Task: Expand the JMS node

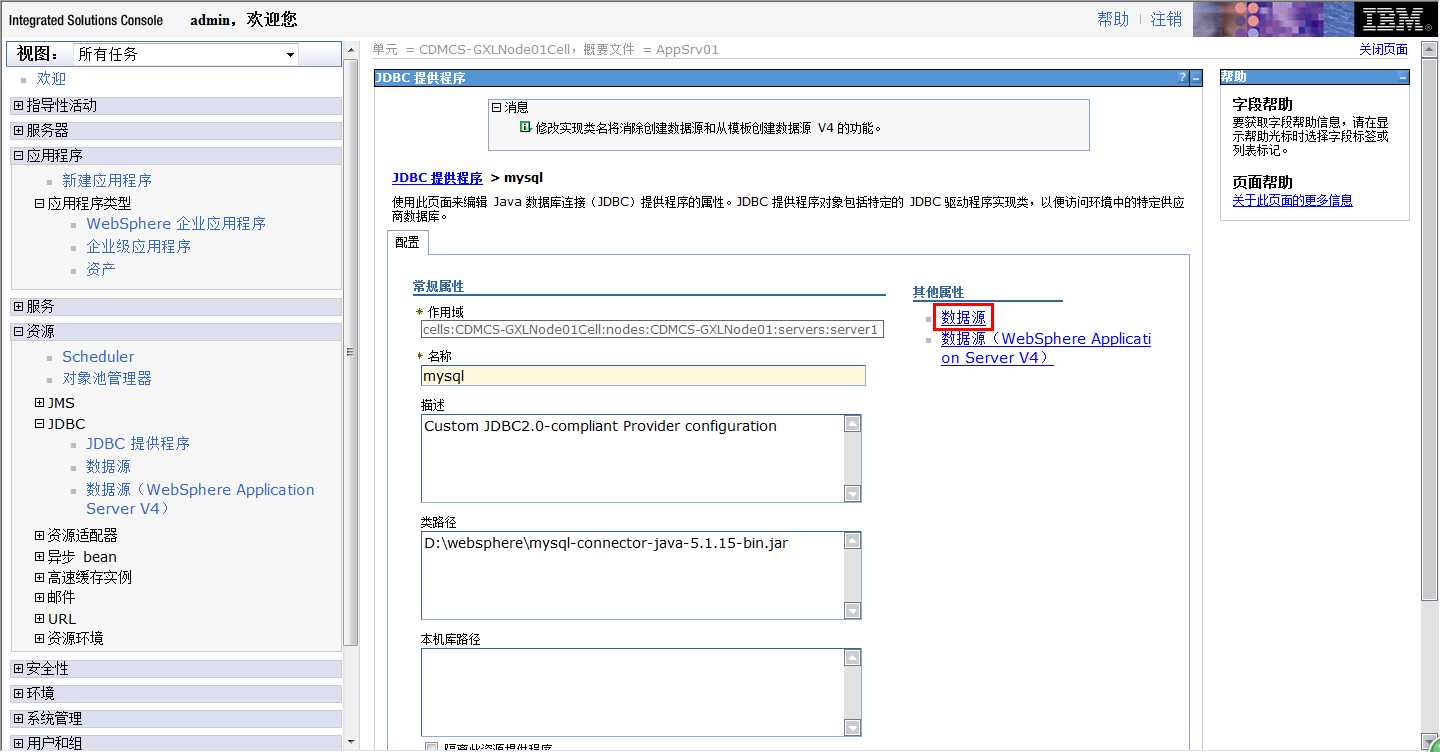Action: coord(39,403)
